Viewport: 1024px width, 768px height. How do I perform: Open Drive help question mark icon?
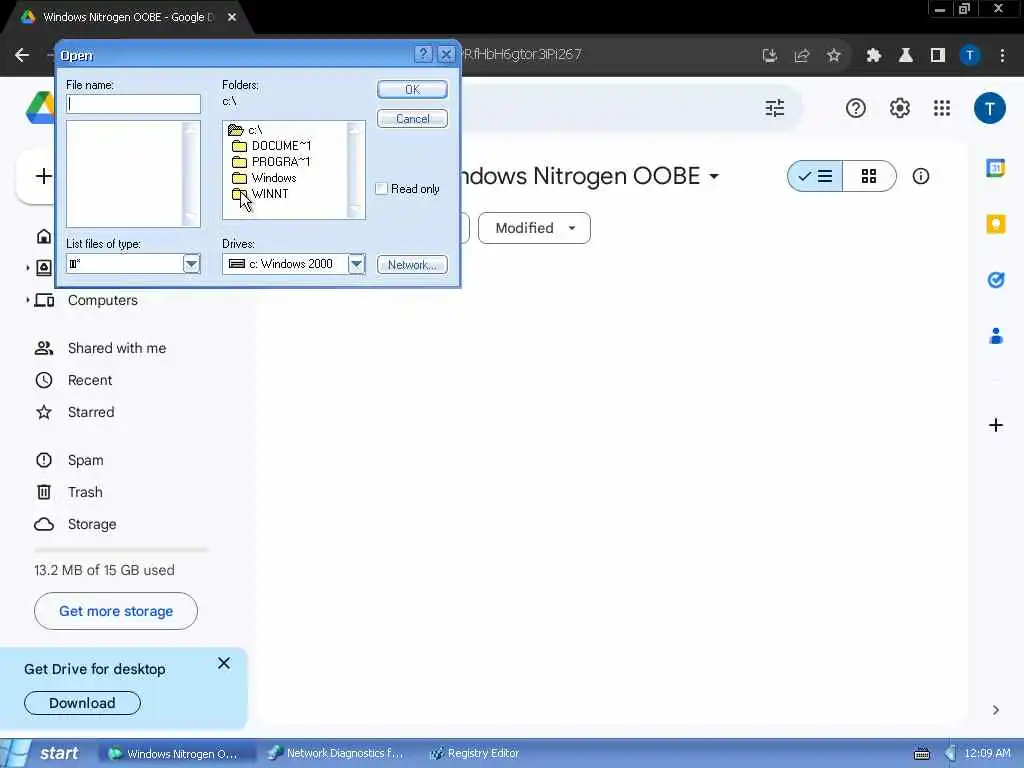tap(856, 108)
